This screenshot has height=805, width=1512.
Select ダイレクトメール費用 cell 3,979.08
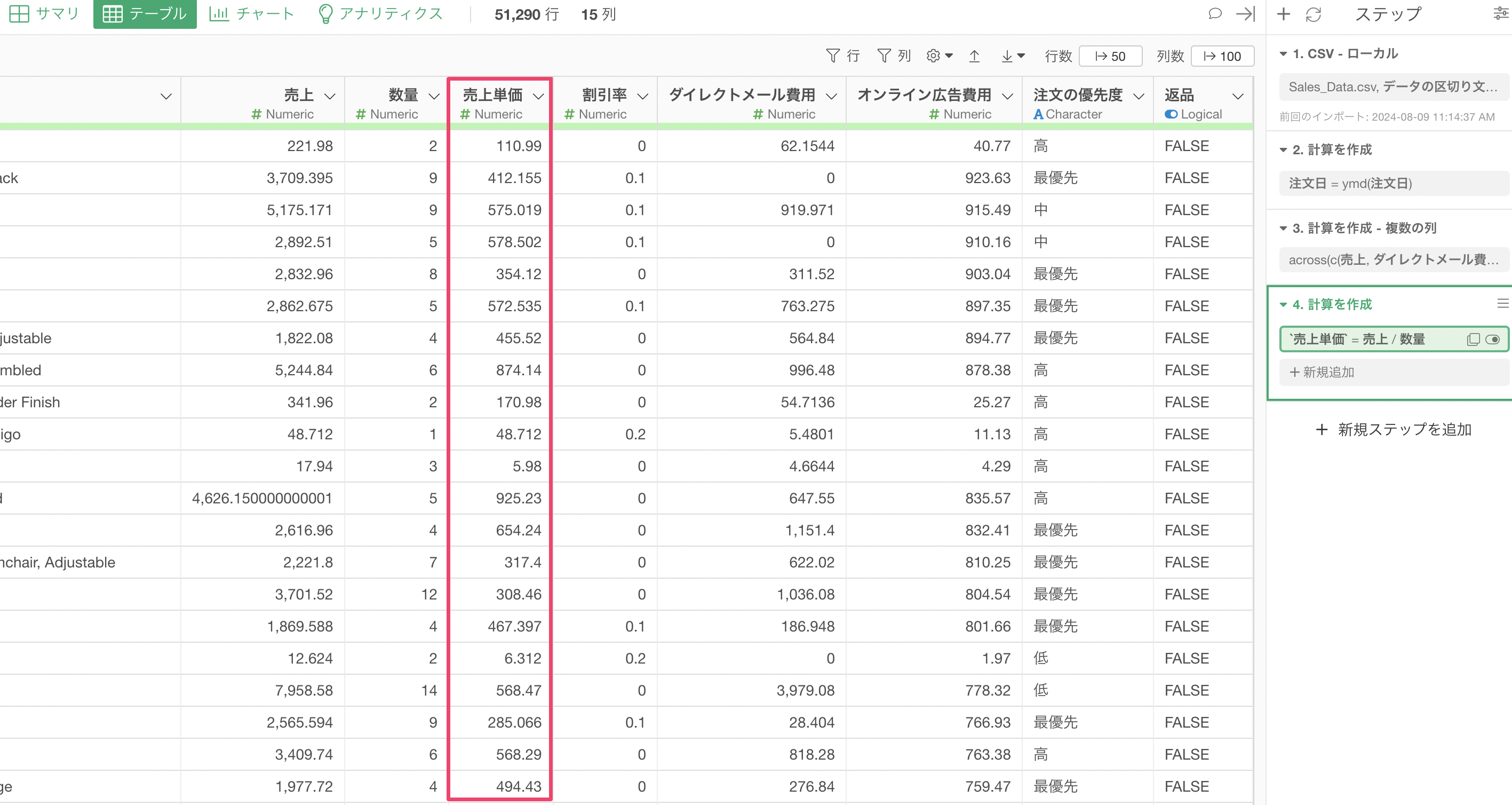coord(751,691)
